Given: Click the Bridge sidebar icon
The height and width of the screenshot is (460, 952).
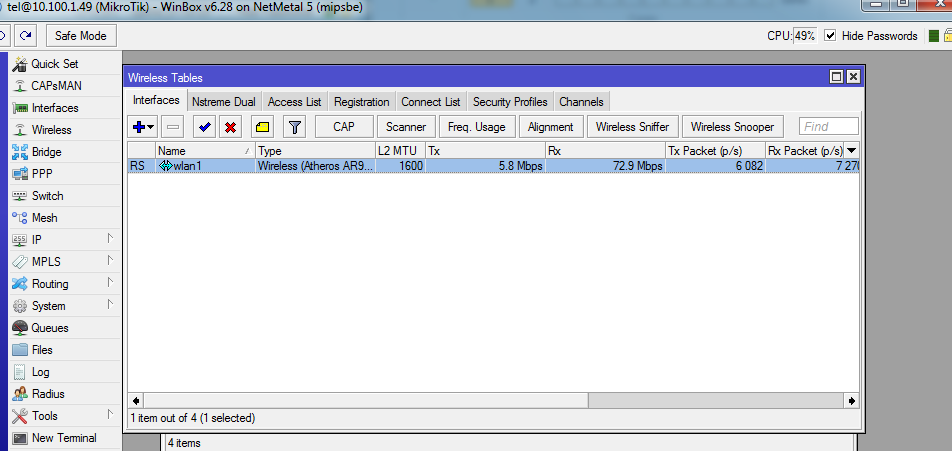Looking at the screenshot, I should click(x=20, y=152).
